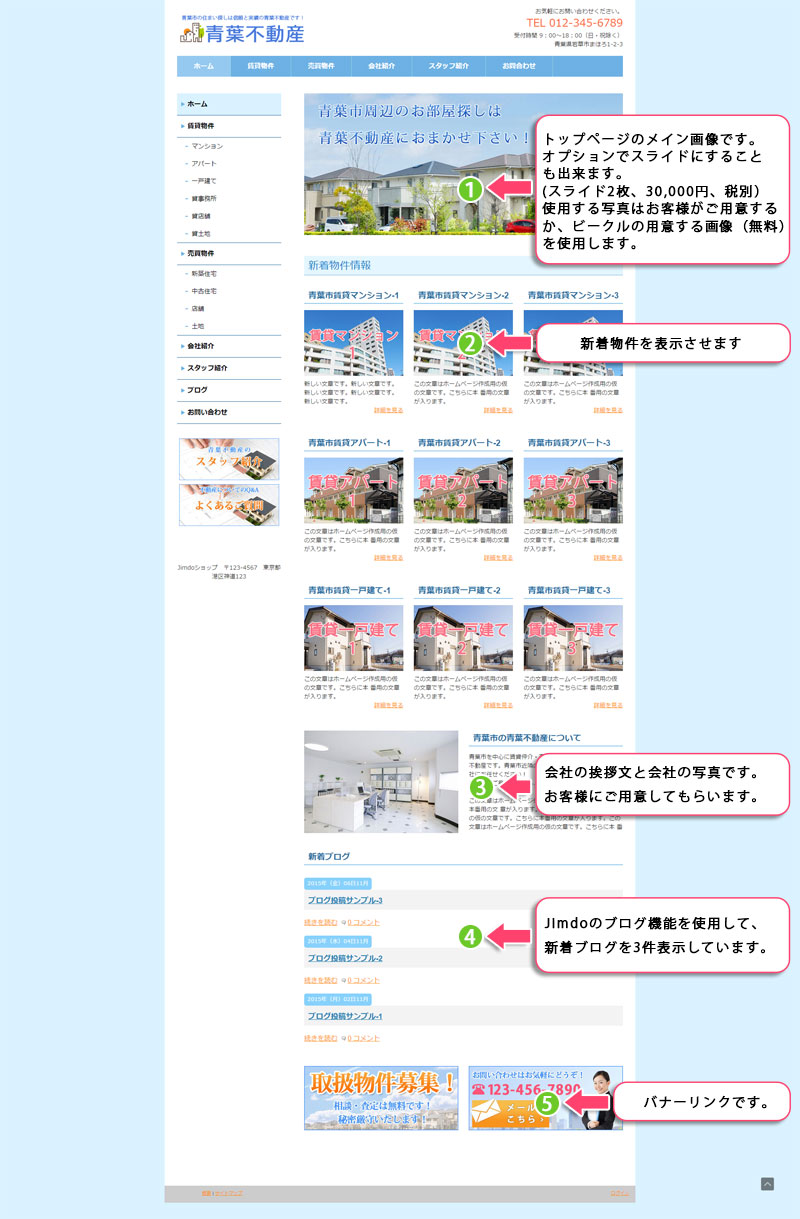The image size is (800, 1219).
Task: Click 続きを読む under ブログ投稿サンプル-1
Action: pyautogui.click(x=321, y=1038)
